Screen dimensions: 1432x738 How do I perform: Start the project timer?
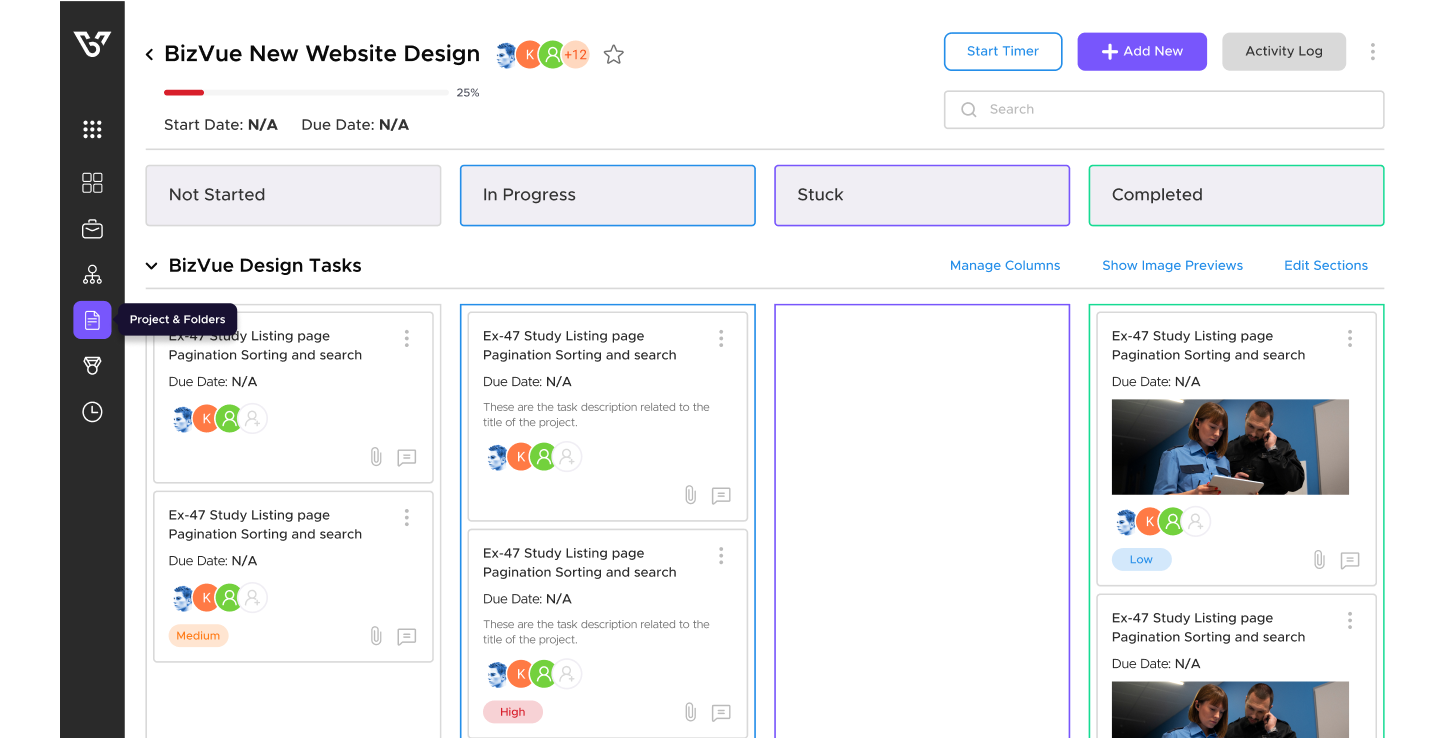[x=1003, y=51]
